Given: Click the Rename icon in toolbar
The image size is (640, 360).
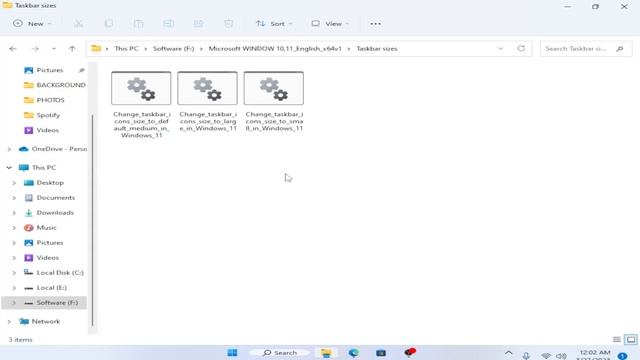Looking at the screenshot, I should point(169,24).
